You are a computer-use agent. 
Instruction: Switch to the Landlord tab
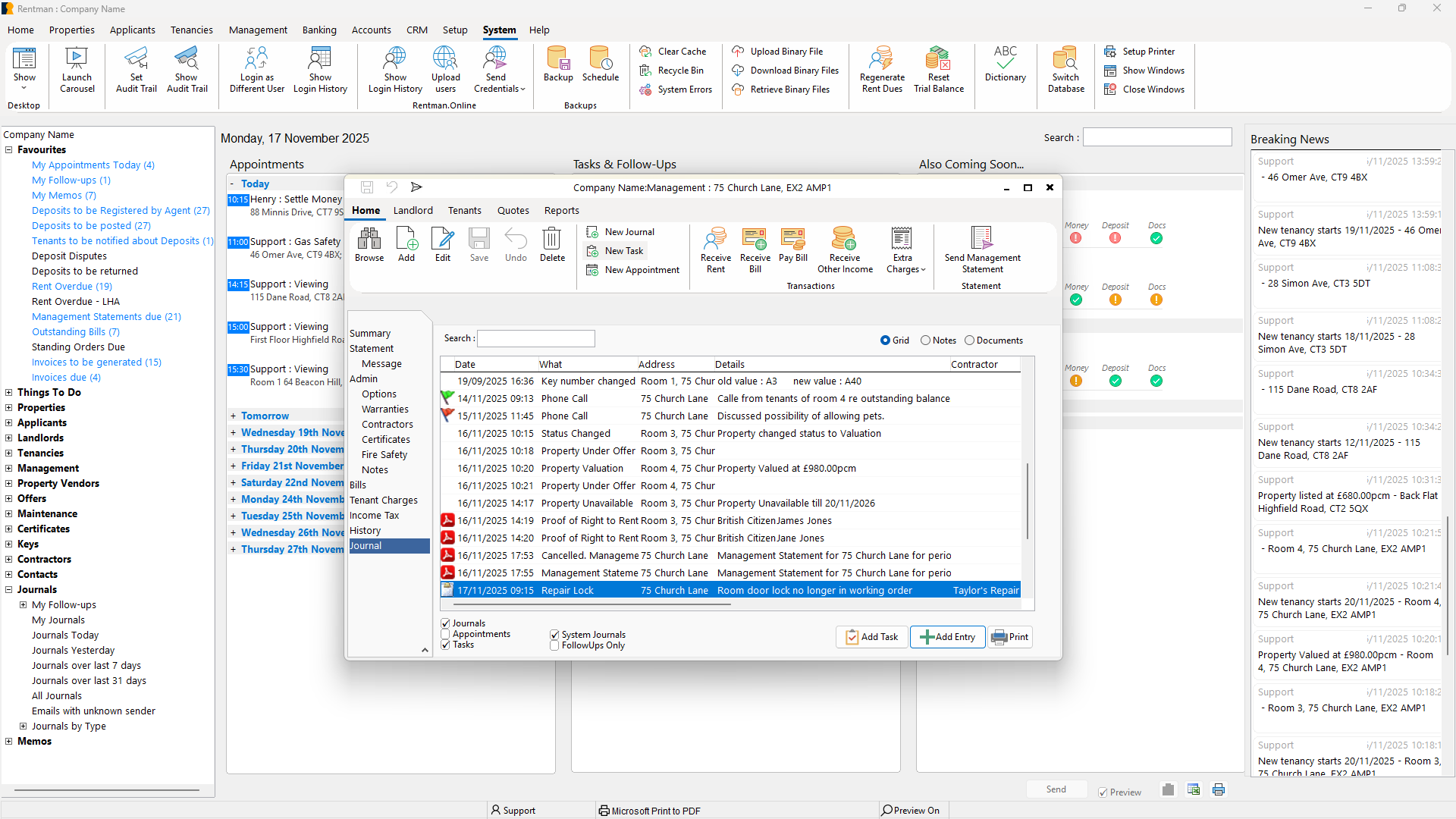413,210
